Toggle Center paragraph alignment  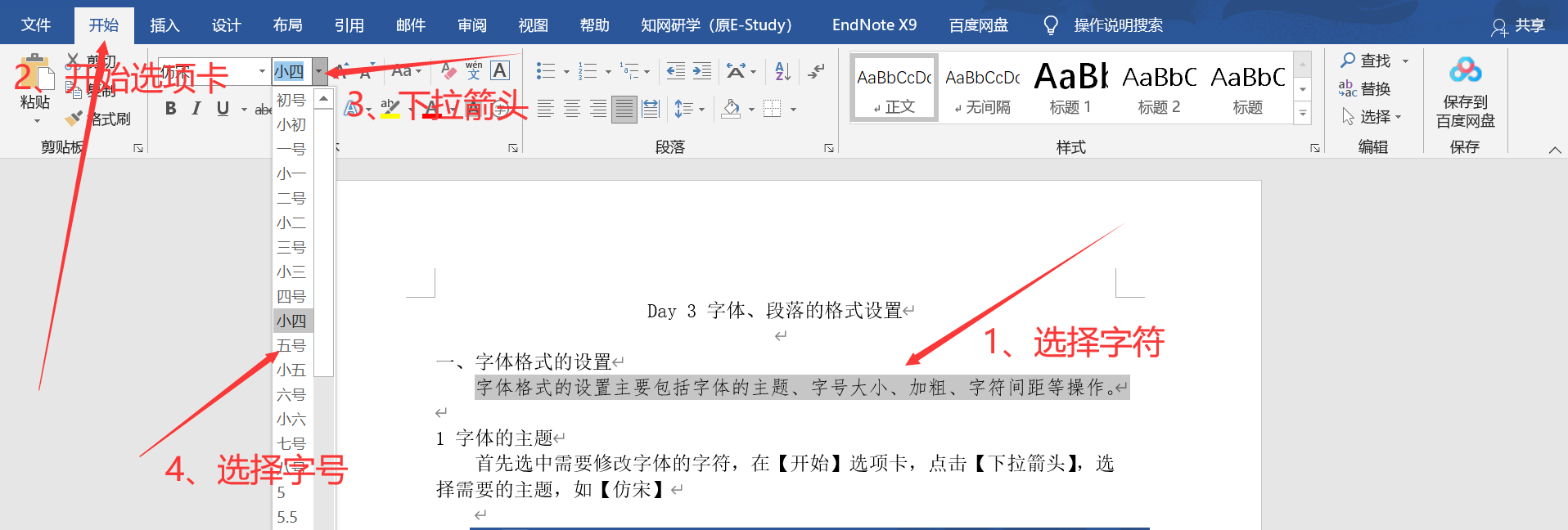coord(572,109)
